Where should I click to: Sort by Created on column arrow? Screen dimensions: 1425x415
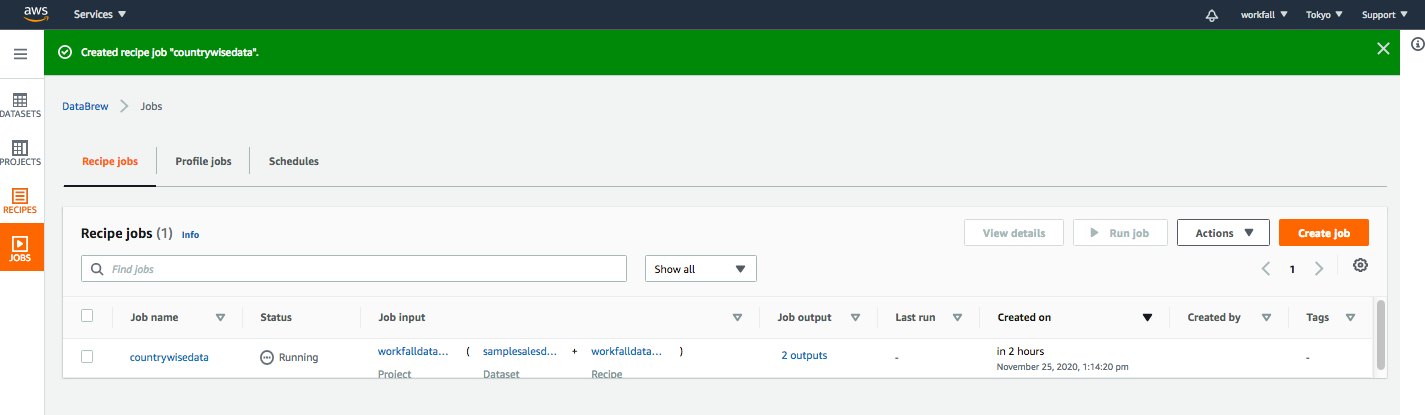[1148, 318]
